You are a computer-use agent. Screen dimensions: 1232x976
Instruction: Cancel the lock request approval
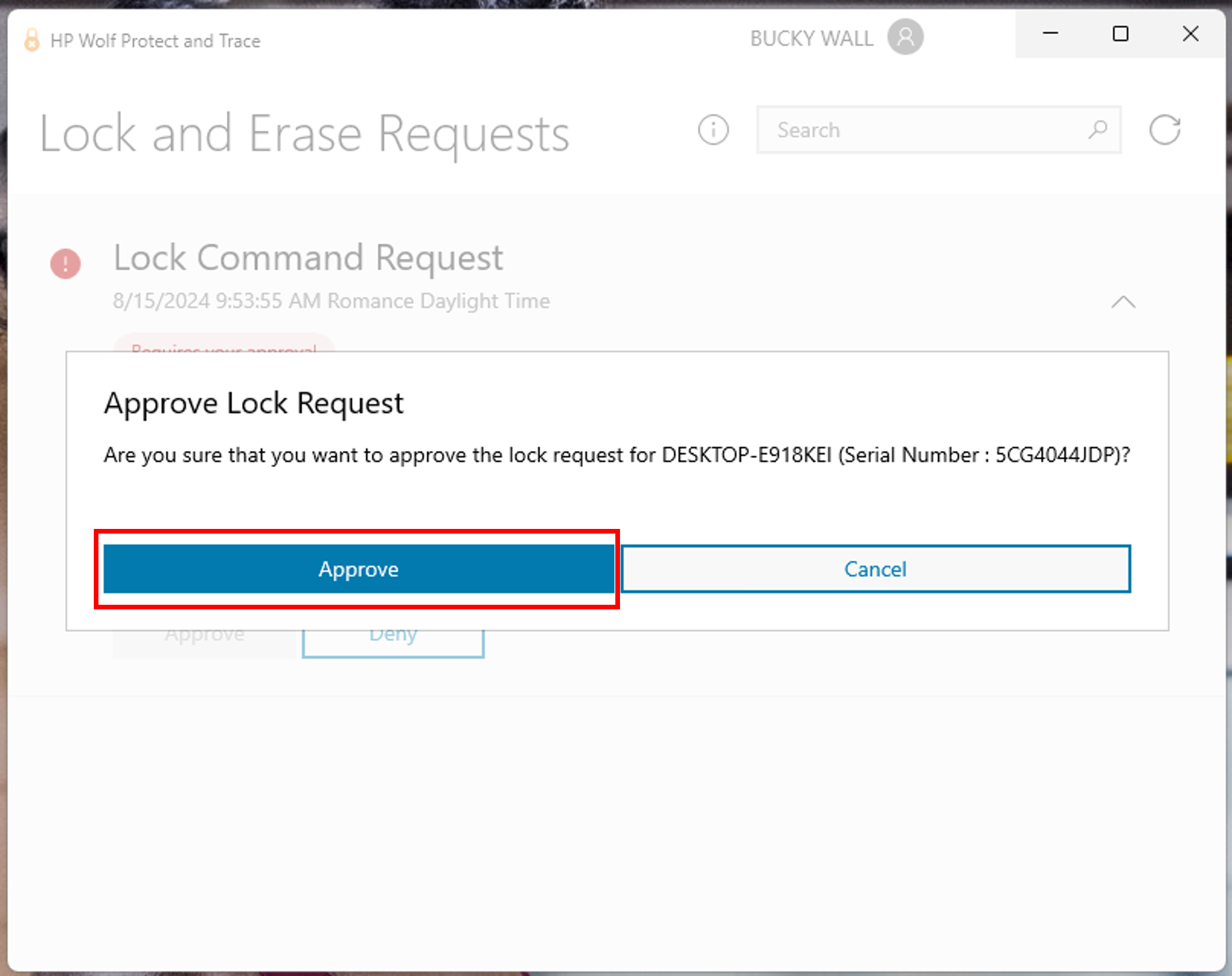coord(875,569)
